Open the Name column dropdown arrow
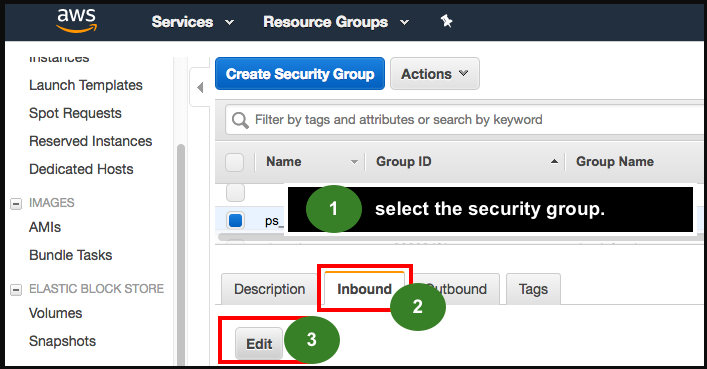This screenshot has width=707, height=369. 354,162
